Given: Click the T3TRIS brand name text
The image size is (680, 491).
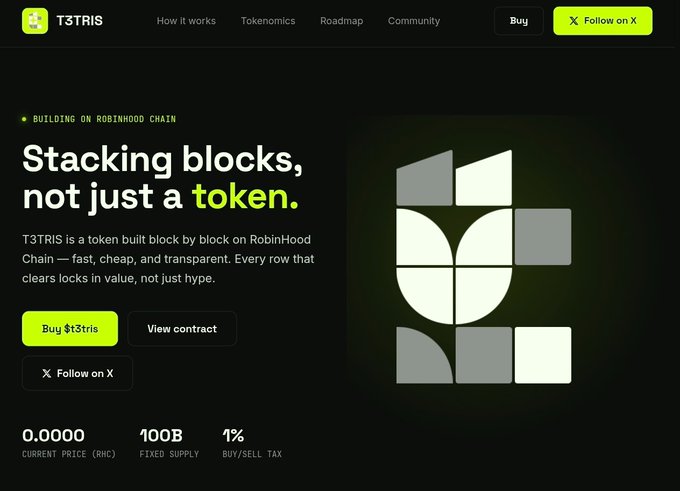Looking at the screenshot, I should click(79, 21).
